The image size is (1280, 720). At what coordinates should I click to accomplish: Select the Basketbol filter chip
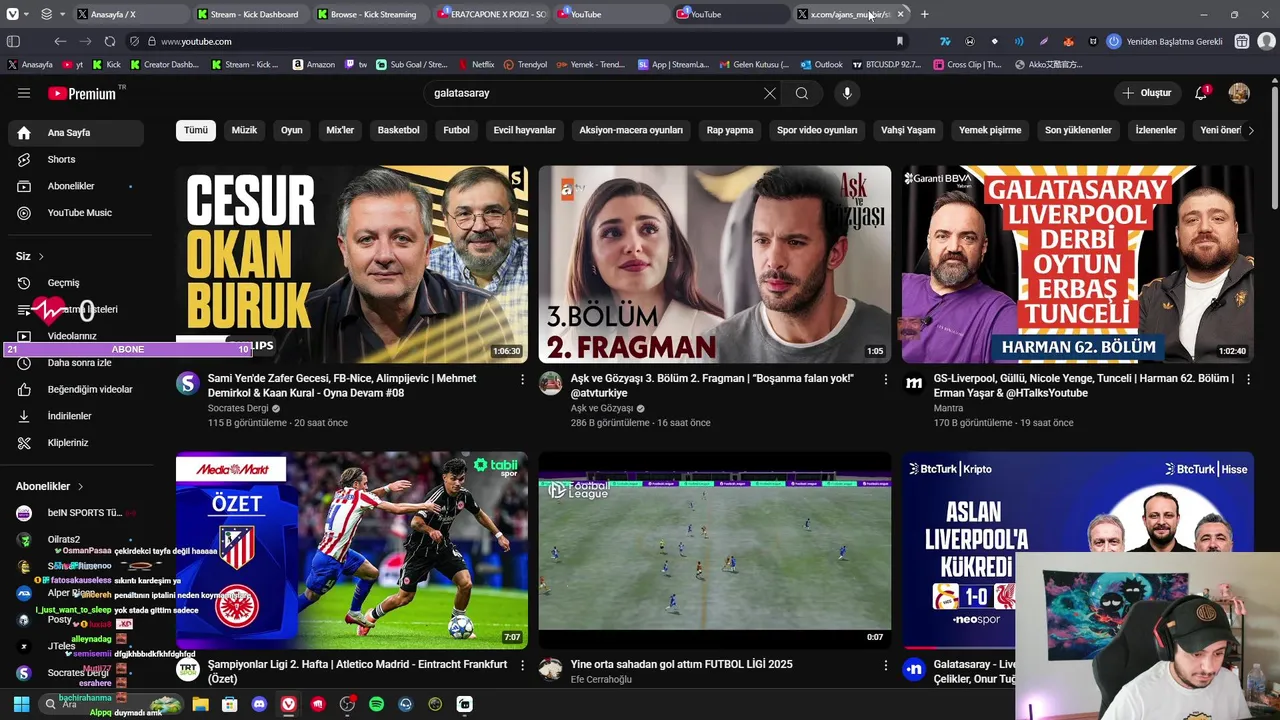pyautogui.click(x=398, y=130)
